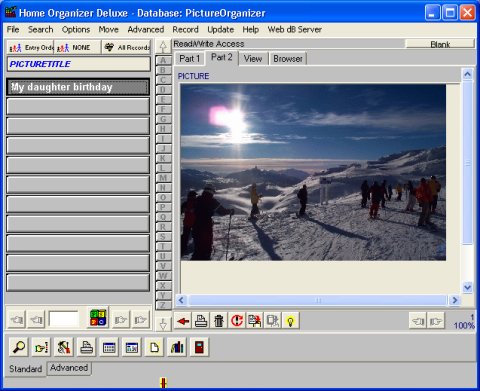This screenshot has height=391, width=480.
Task: Open the Move menu
Action: [x=109, y=29]
